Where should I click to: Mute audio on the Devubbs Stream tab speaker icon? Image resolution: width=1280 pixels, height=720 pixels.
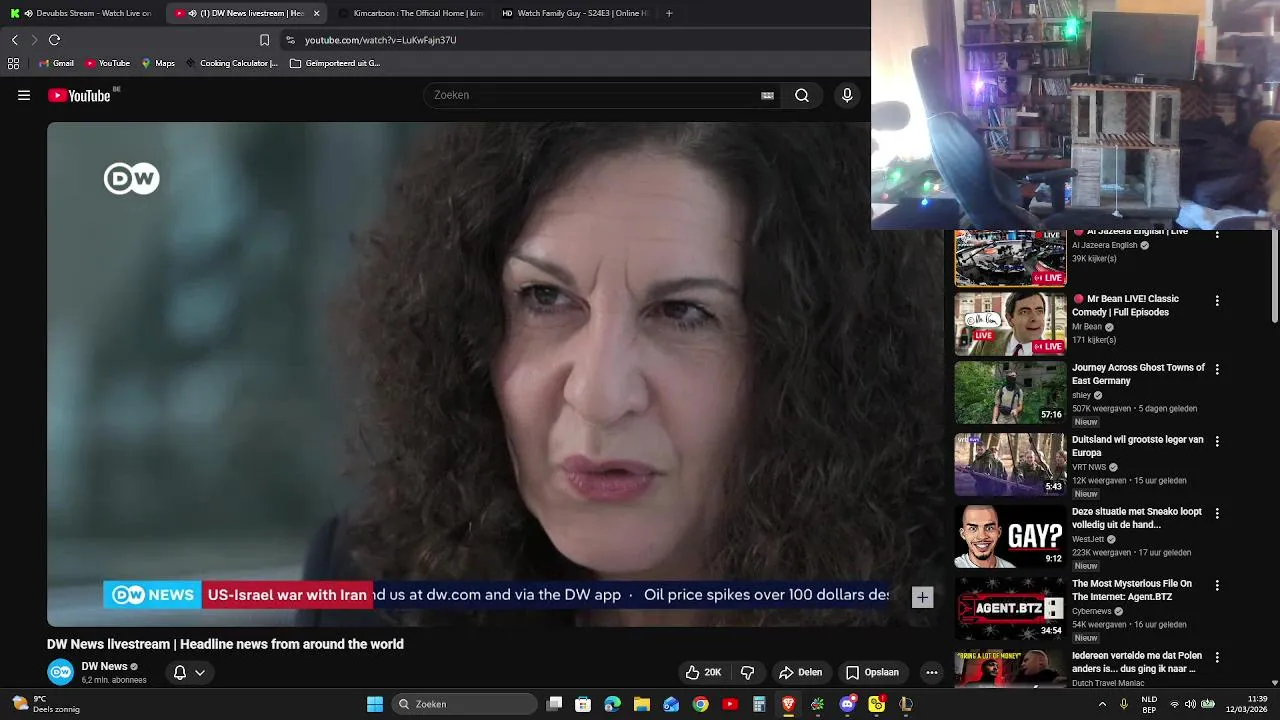[27, 13]
